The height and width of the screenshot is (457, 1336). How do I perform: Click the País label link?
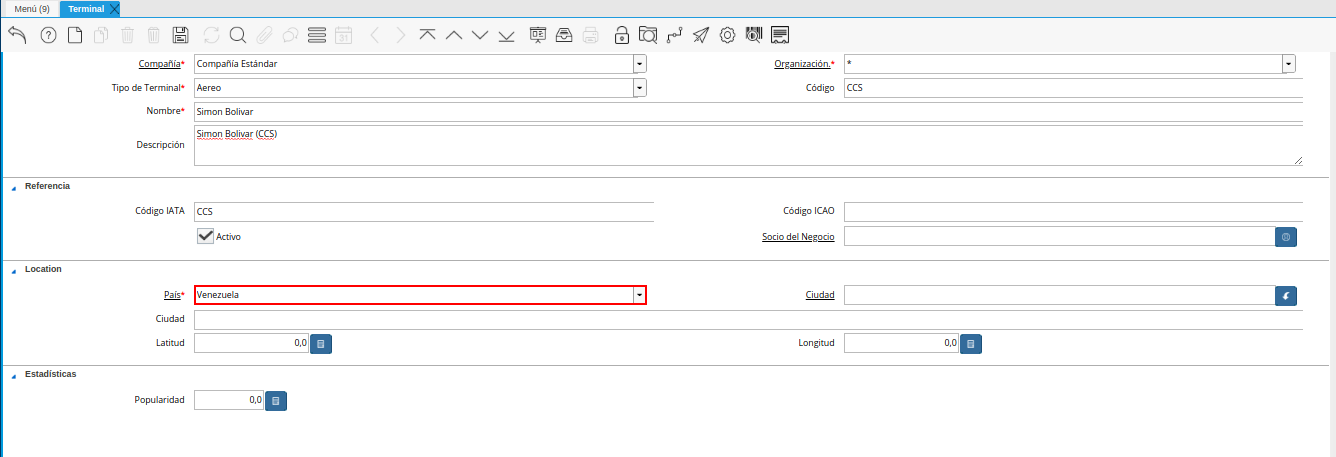[x=174, y=295]
